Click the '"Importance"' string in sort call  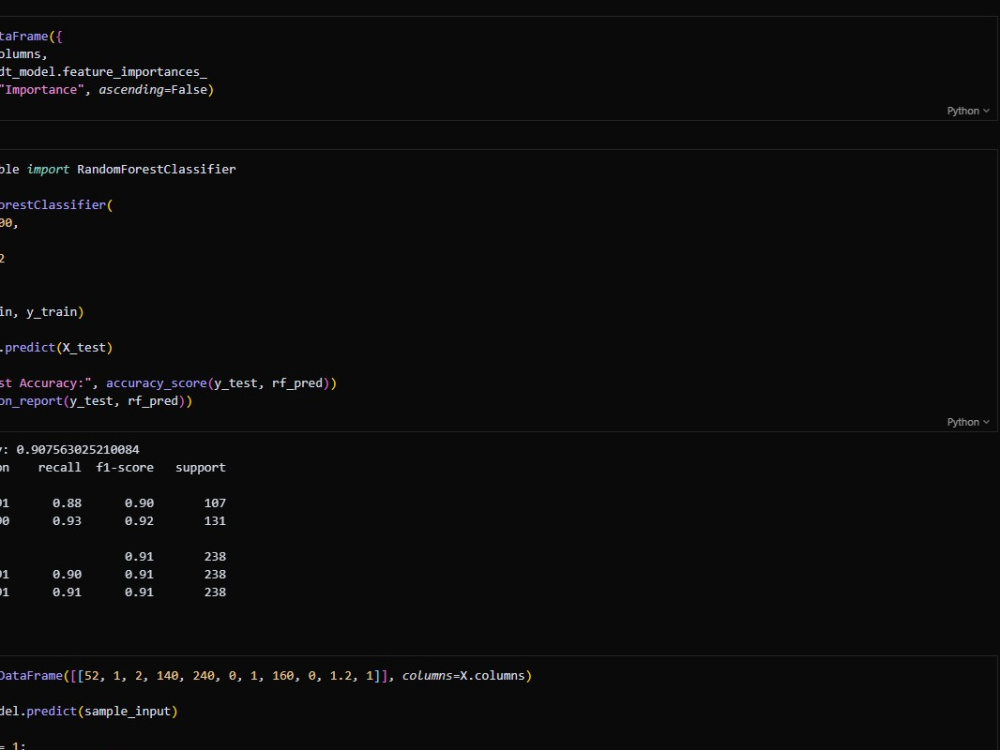click(x=42, y=90)
